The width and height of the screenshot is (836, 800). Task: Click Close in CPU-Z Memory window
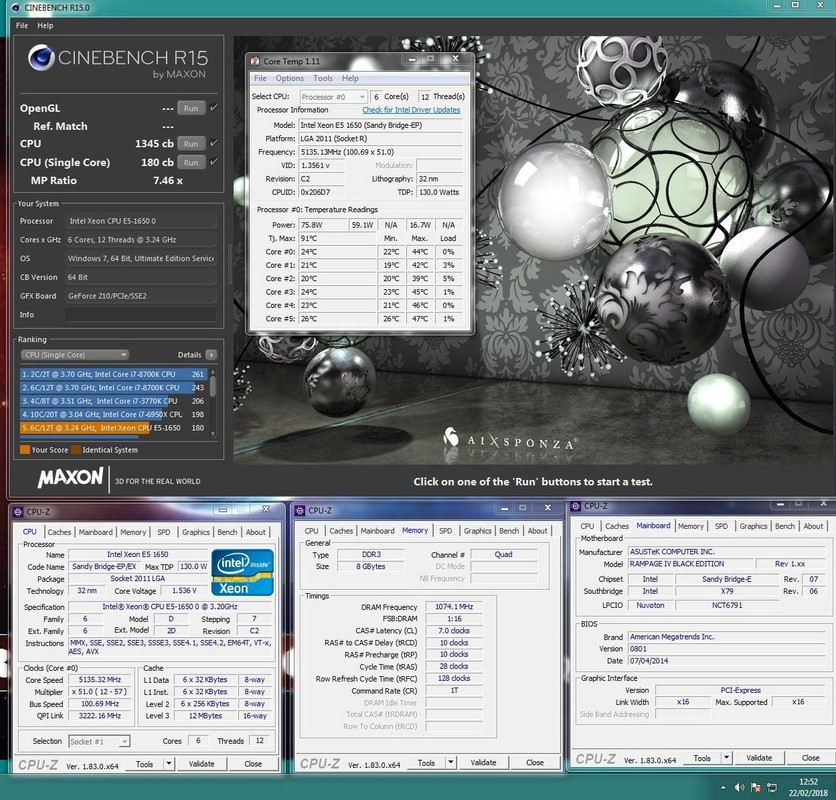click(x=535, y=763)
